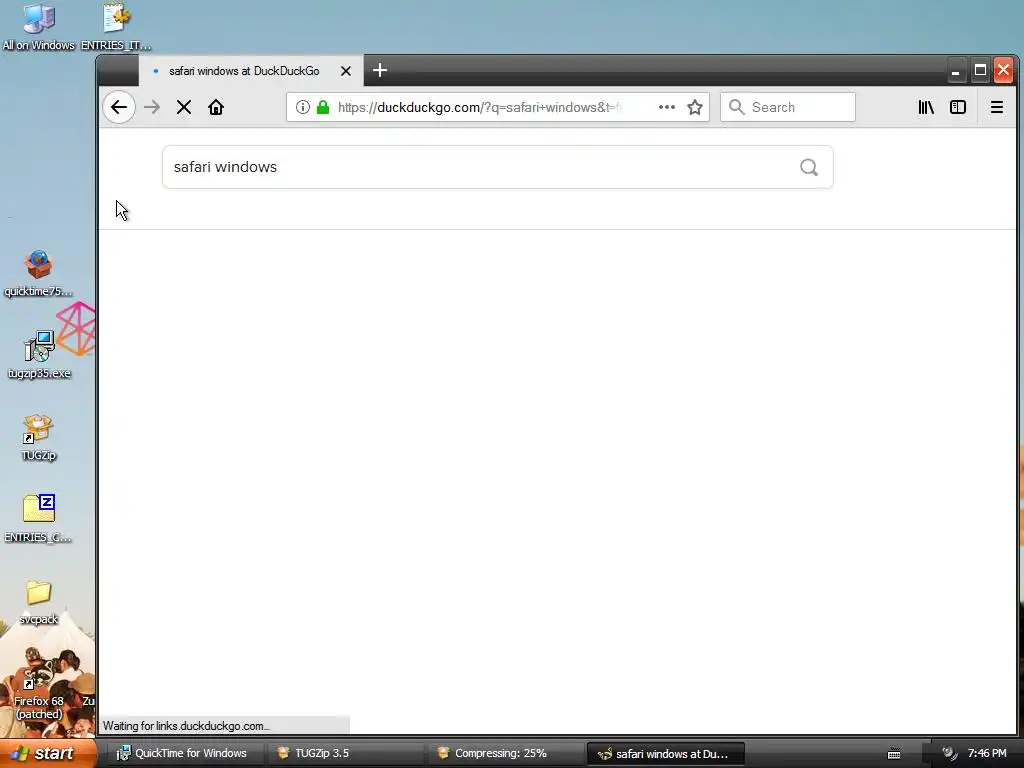Toggle the Firefox sidebar view
Screen dimensions: 1024x768
pos(957,107)
